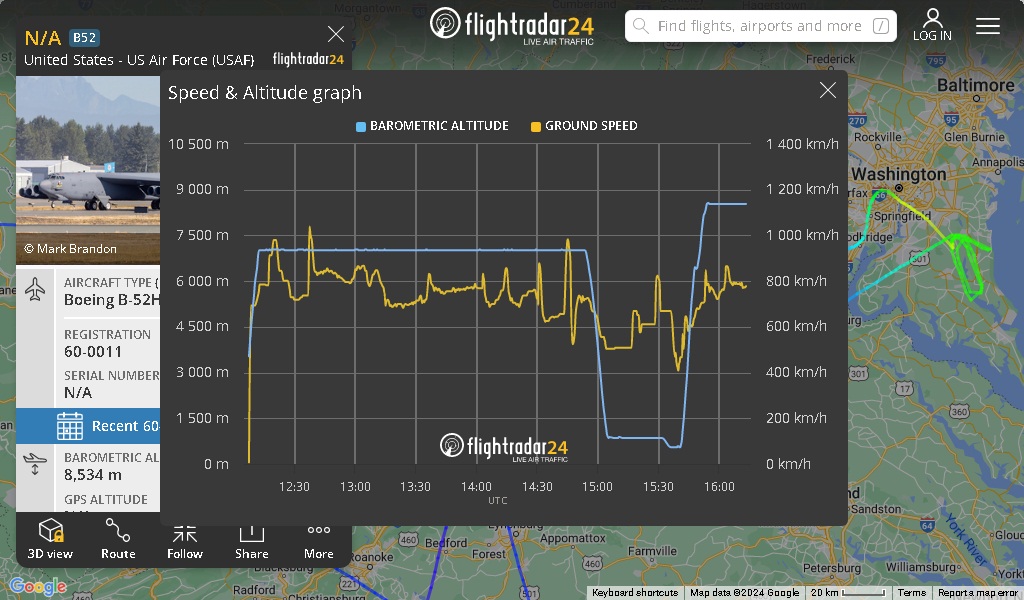Click the 8,534 m barometric altitude value

point(93,475)
